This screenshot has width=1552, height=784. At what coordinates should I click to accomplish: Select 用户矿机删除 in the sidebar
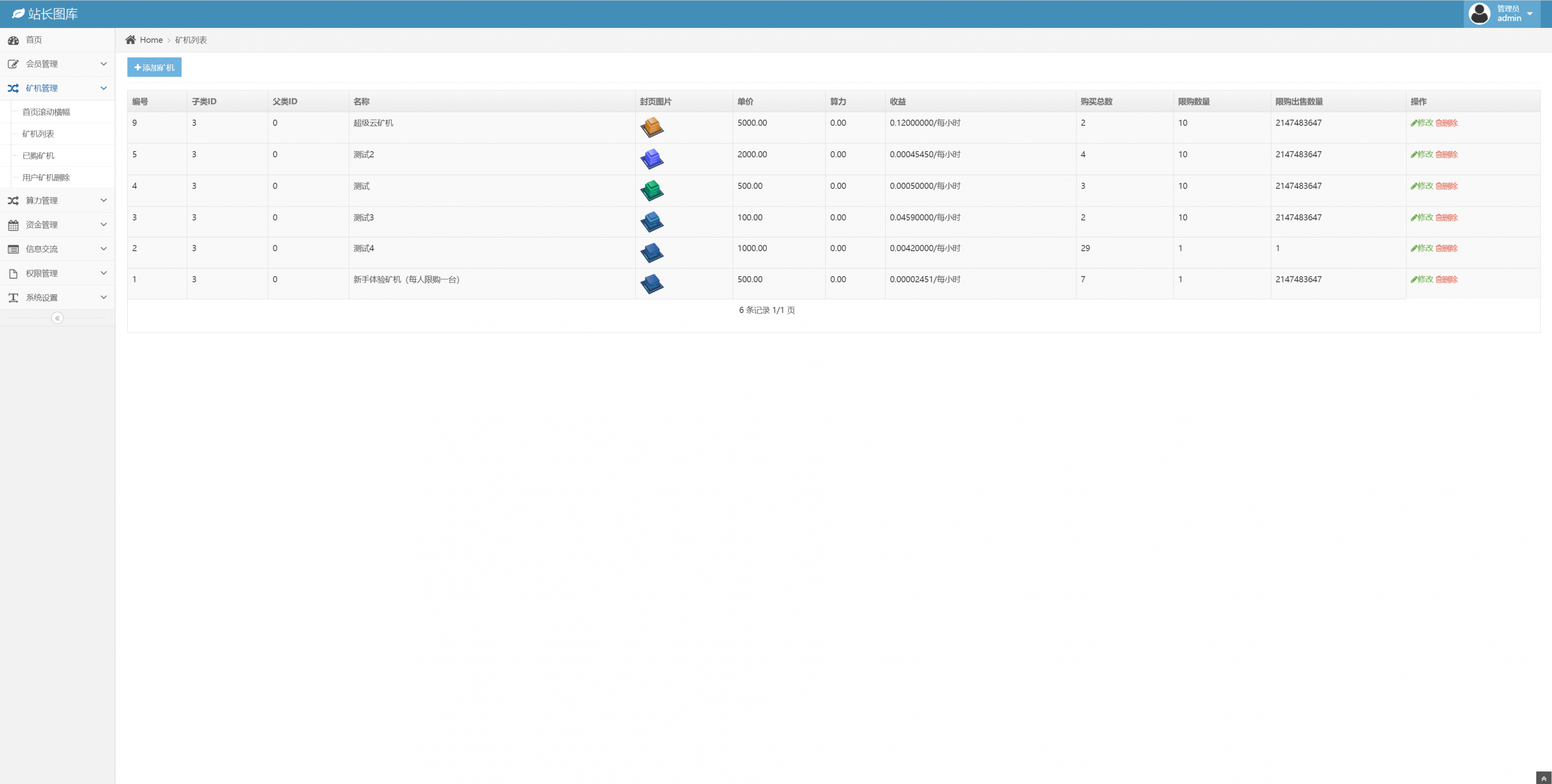[x=46, y=177]
